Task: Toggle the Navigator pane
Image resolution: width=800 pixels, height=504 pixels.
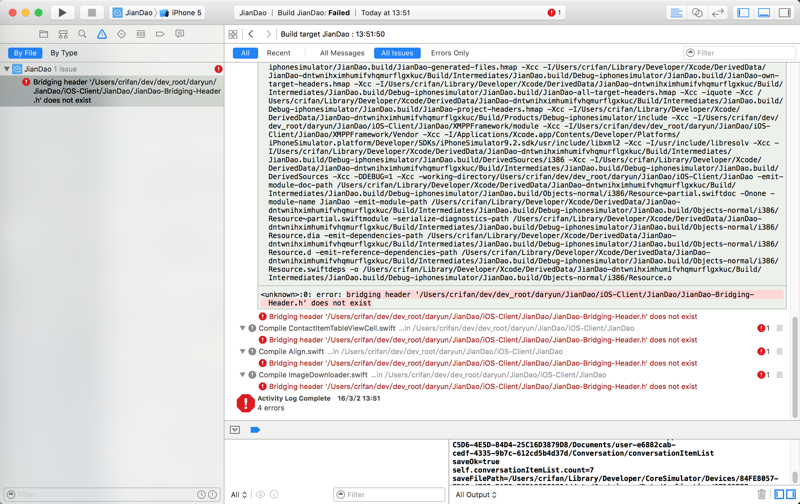Action: (743, 13)
